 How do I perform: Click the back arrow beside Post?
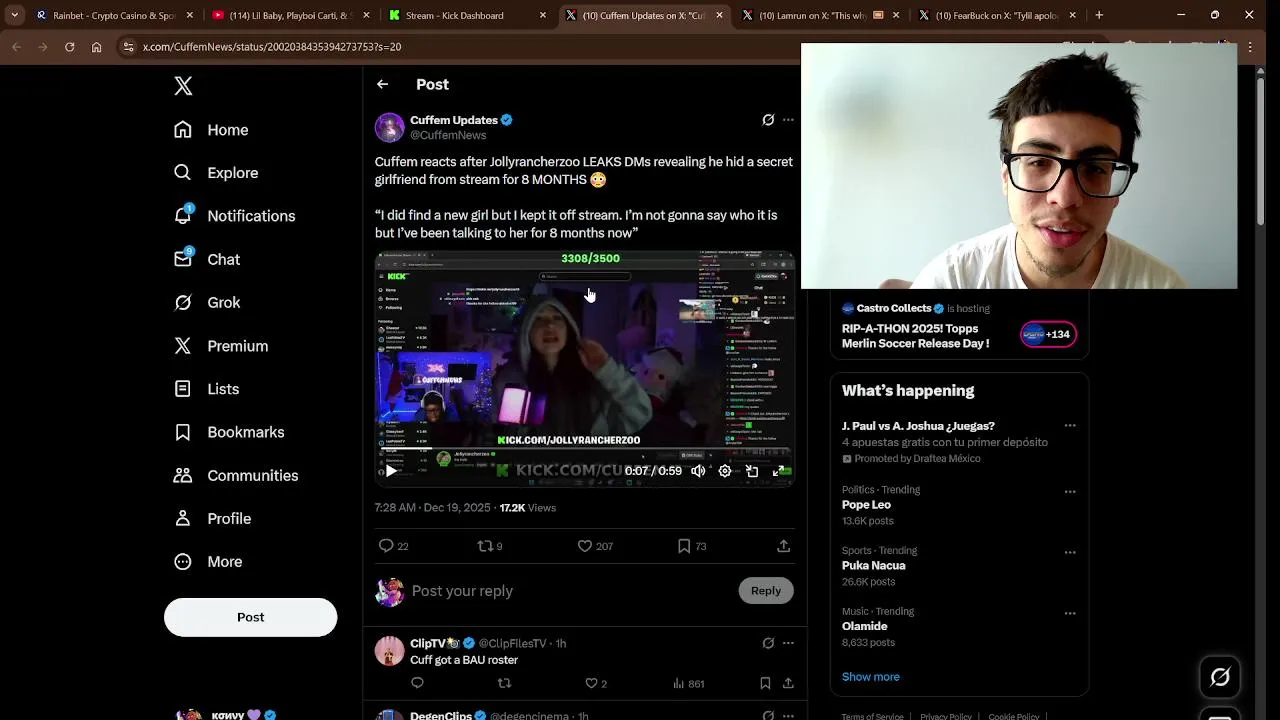coord(382,84)
